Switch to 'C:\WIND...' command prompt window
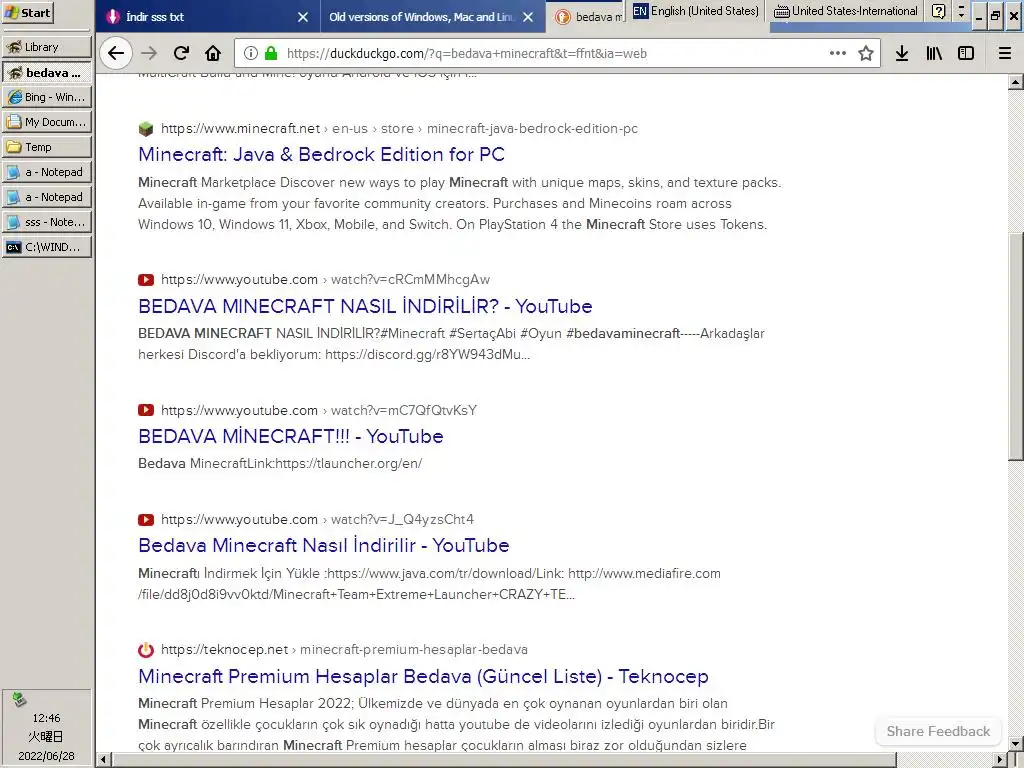Image resolution: width=1024 pixels, height=768 pixels. coord(47,247)
